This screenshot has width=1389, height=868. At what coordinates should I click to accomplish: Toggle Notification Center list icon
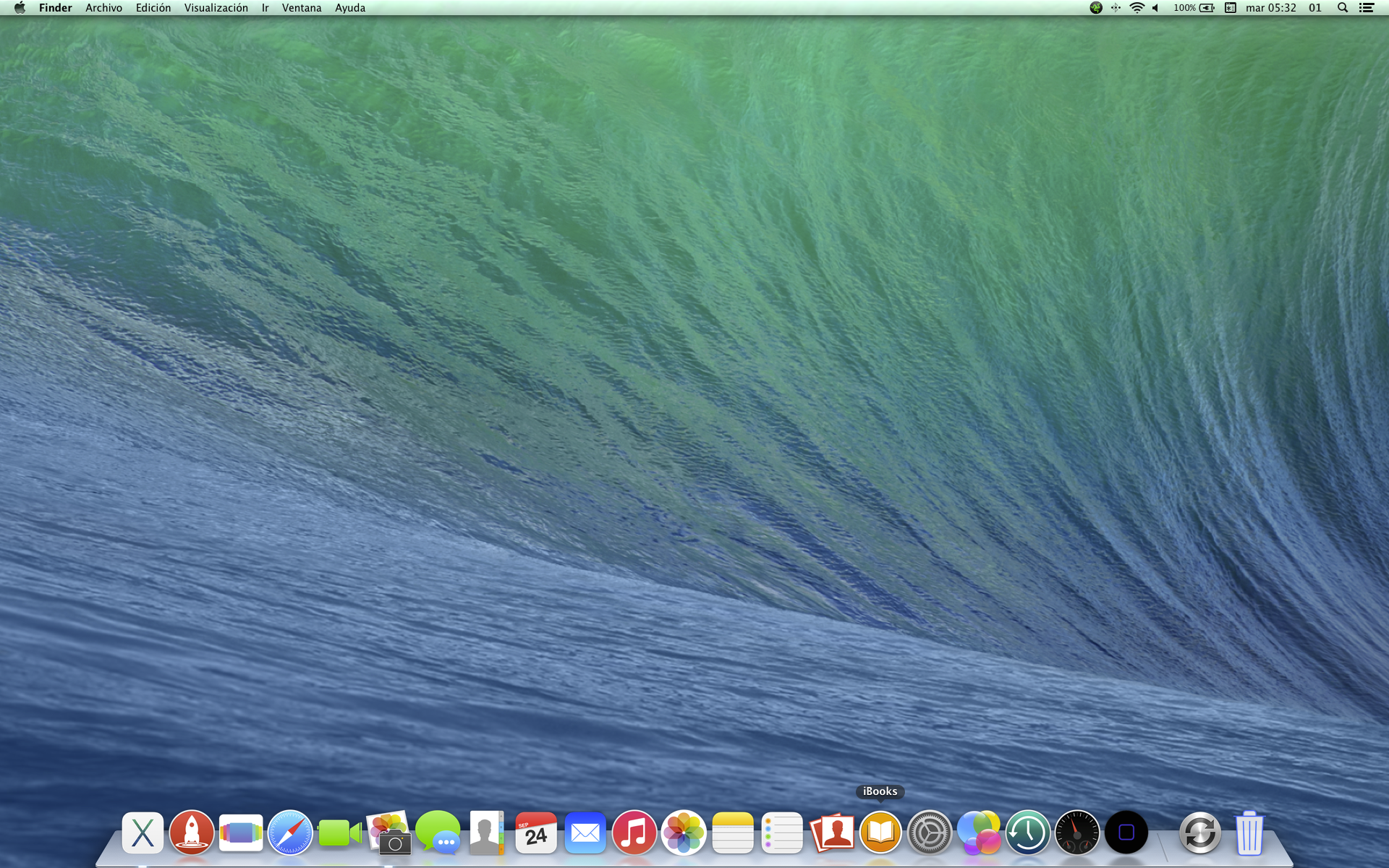coord(1367,8)
